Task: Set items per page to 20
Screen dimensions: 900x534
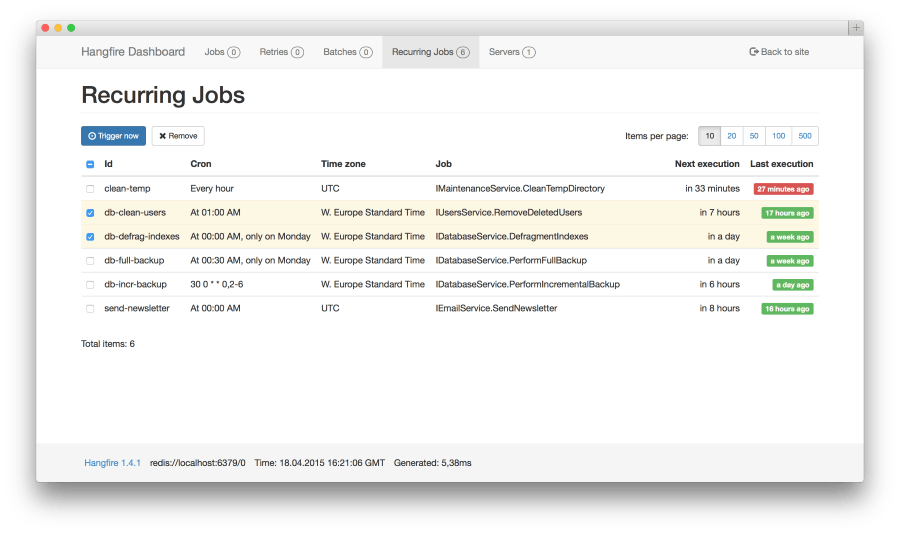Action: (x=732, y=136)
